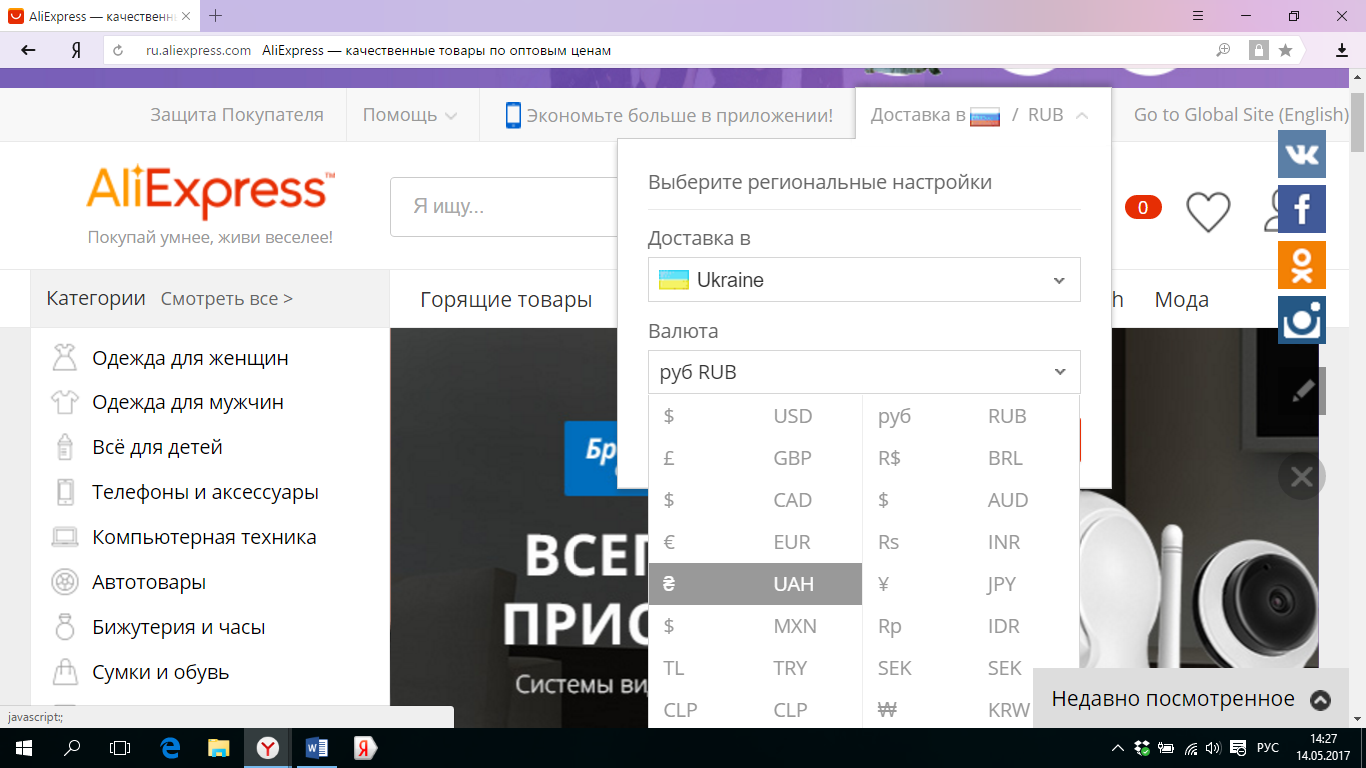1366x768 pixels.
Task: Open VK social network icon
Action: pos(1302,154)
